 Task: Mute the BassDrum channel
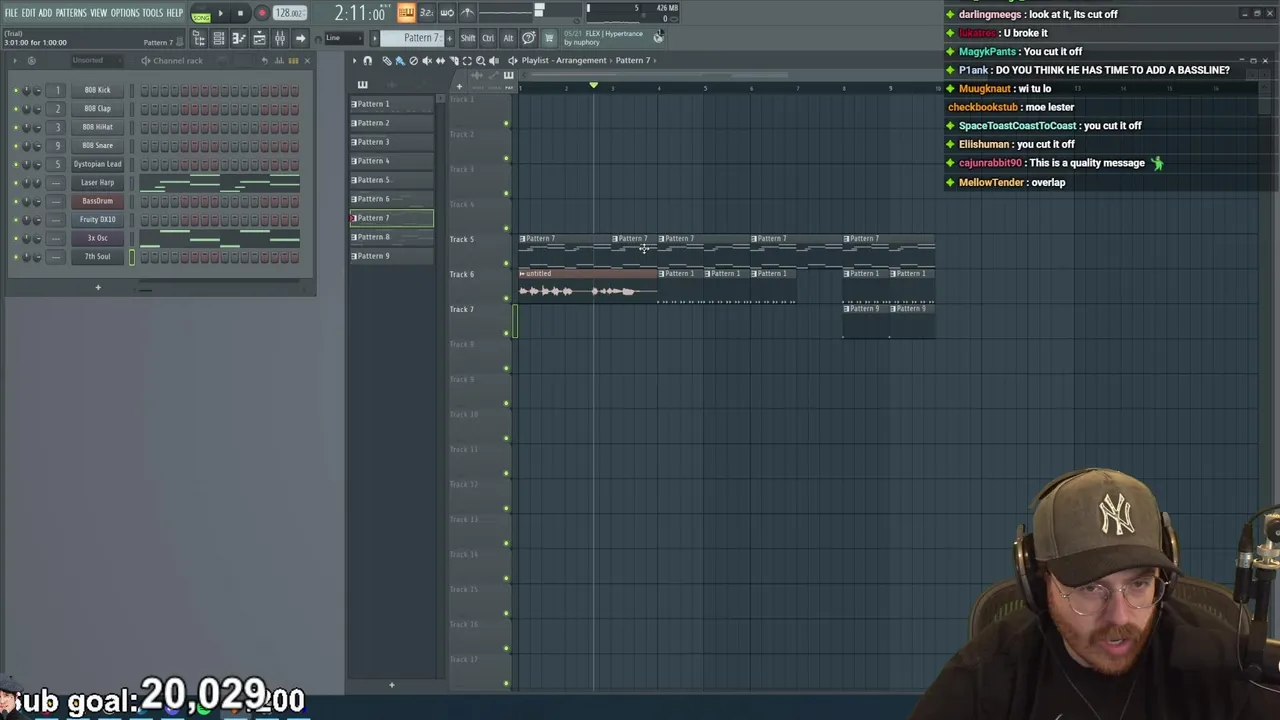pyautogui.click(x=16, y=201)
